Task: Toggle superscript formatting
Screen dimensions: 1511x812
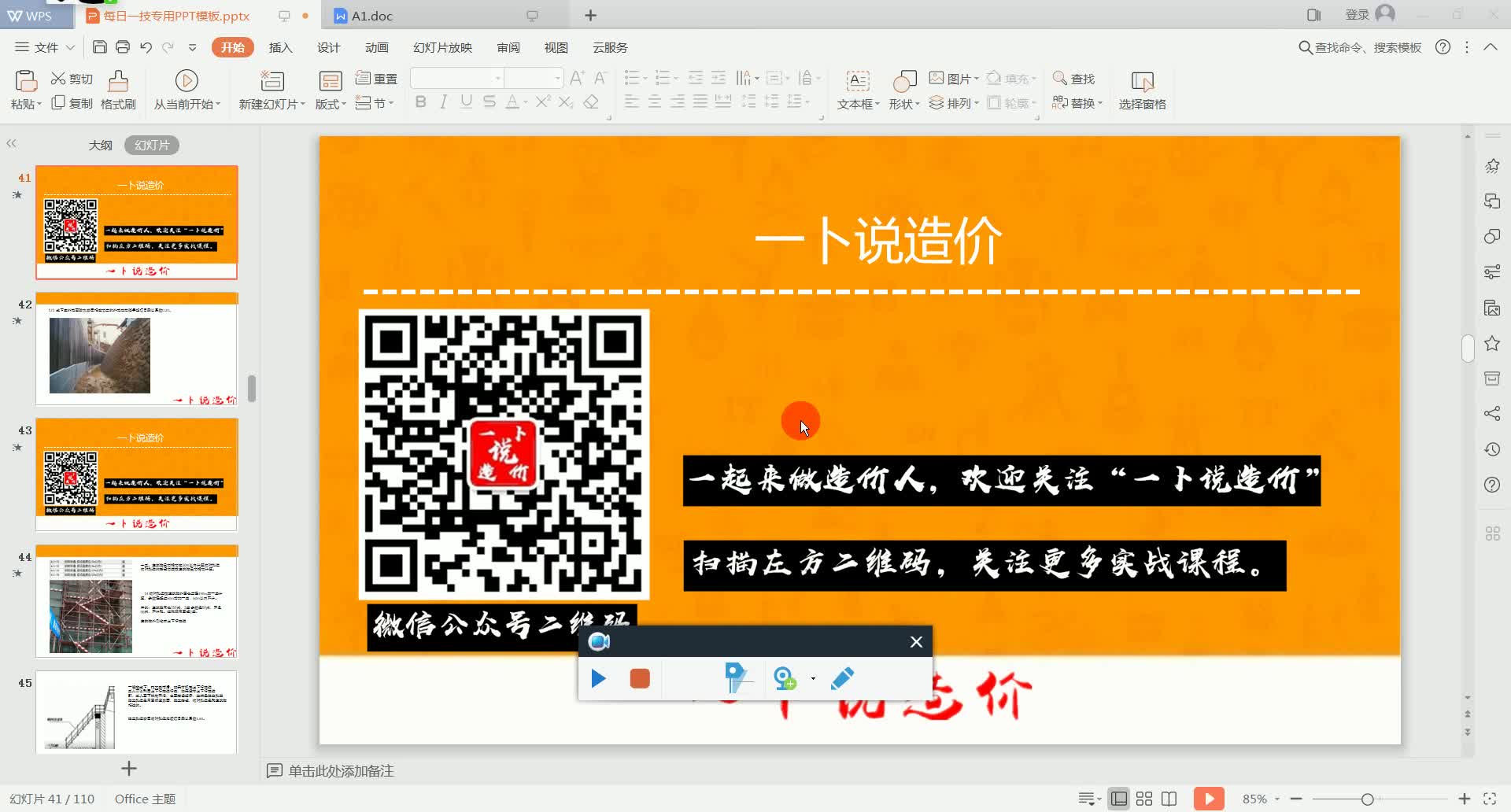Action: pos(543,101)
